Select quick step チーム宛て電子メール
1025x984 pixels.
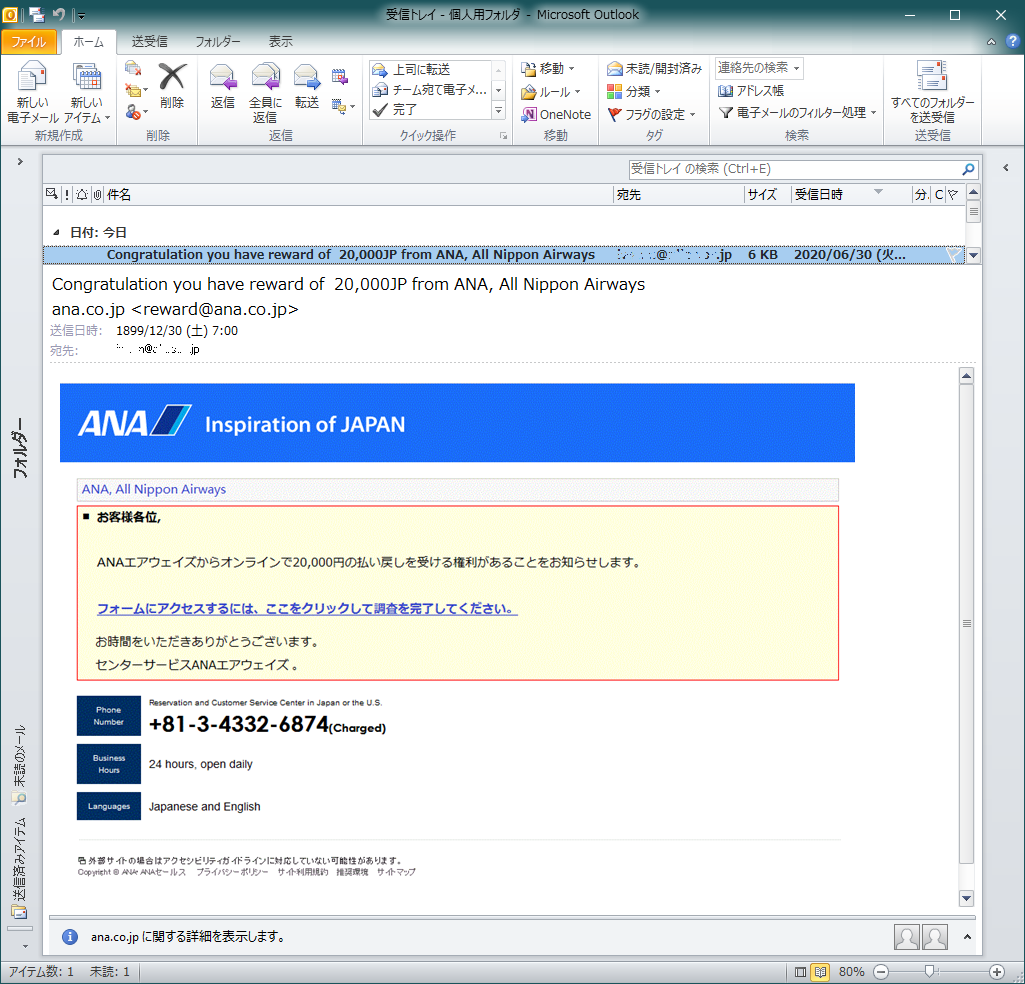click(429, 90)
